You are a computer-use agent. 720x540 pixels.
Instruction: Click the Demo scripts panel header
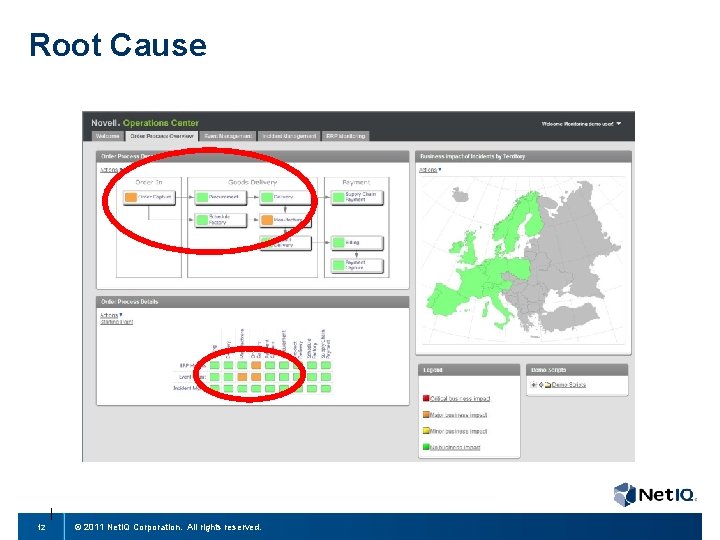tap(577, 370)
